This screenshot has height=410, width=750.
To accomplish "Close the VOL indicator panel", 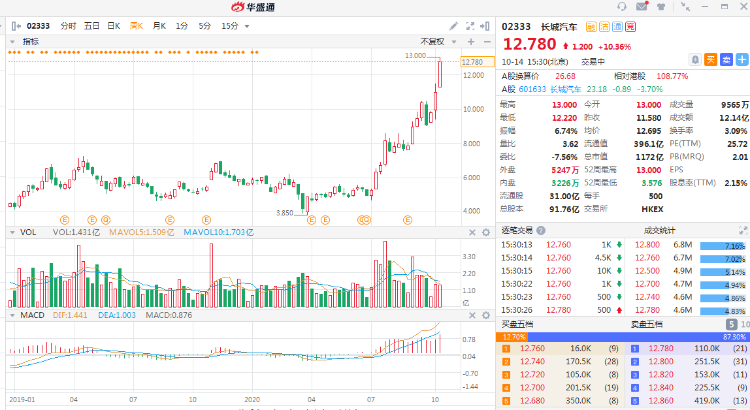I will click(472, 233).
